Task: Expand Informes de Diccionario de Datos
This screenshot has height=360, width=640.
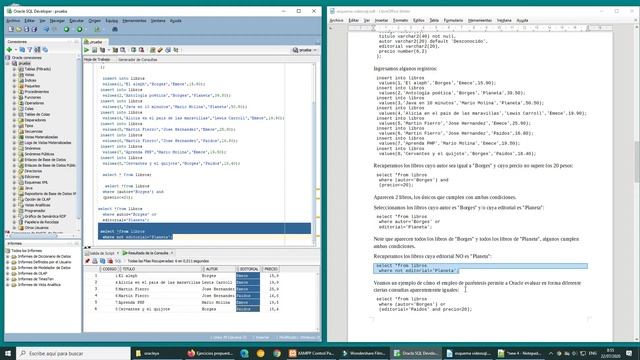Action: pos(8,256)
